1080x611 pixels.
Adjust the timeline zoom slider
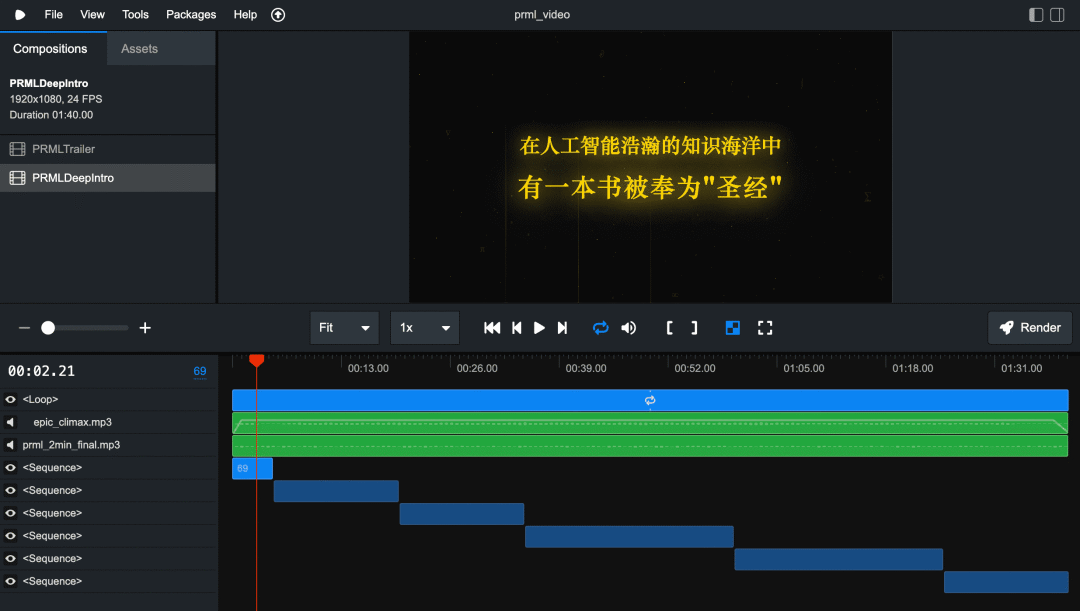pos(48,327)
